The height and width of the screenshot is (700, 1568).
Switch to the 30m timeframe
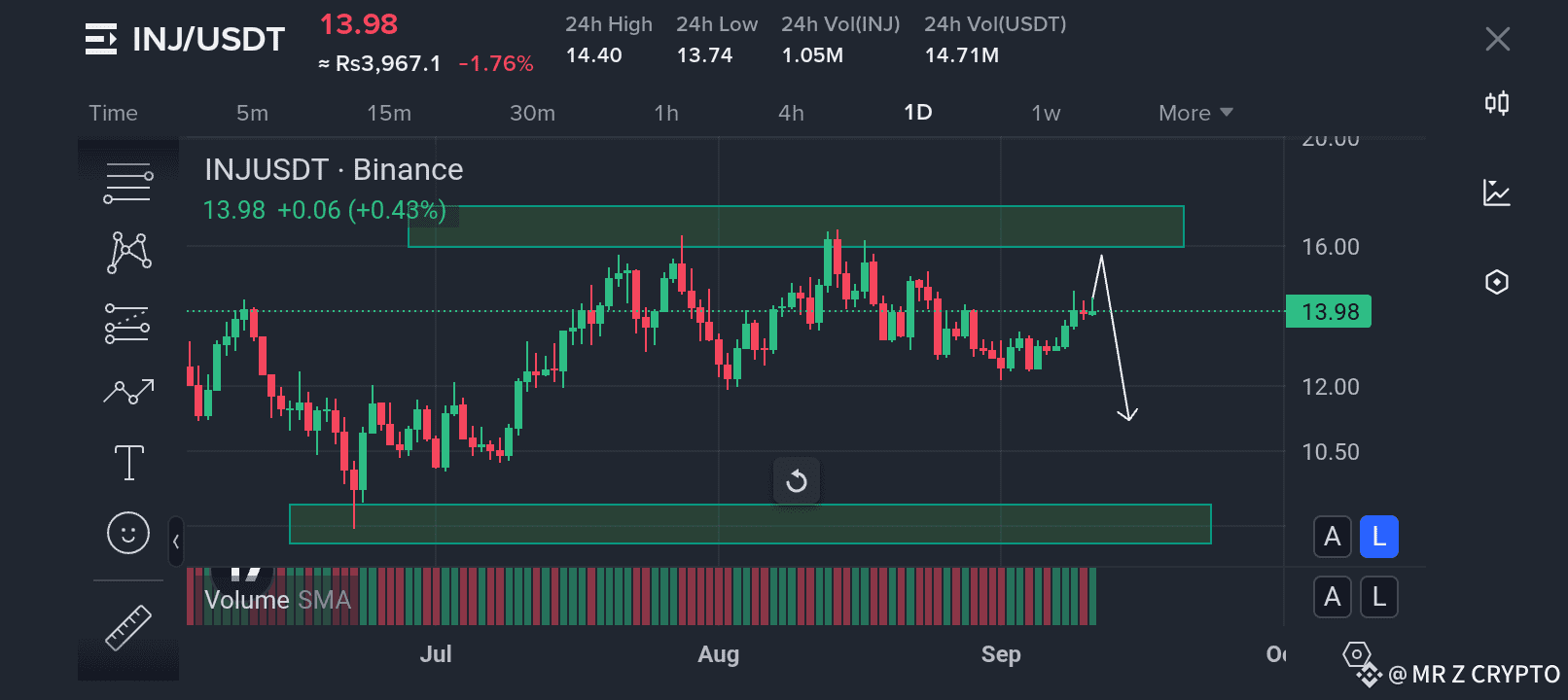(533, 113)
